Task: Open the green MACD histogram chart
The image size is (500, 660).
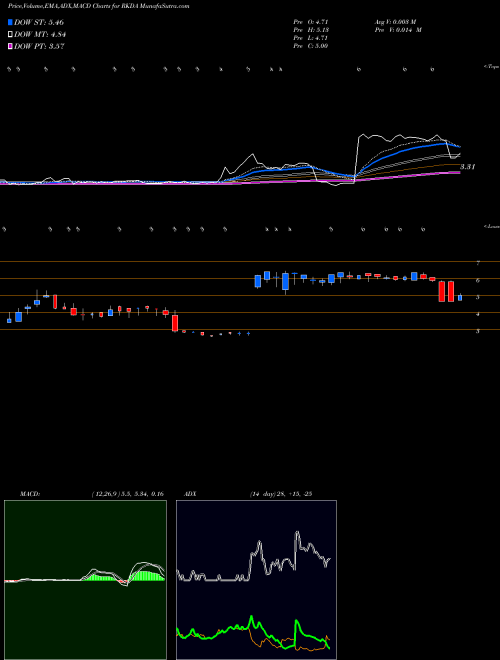Action: tap(85, 580)
